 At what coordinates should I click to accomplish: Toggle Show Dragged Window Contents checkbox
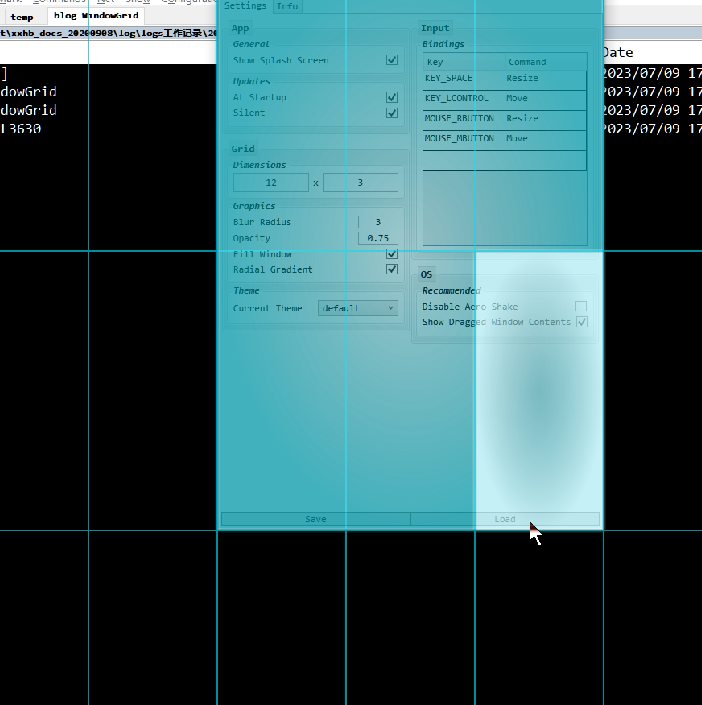tap(581, 322)
